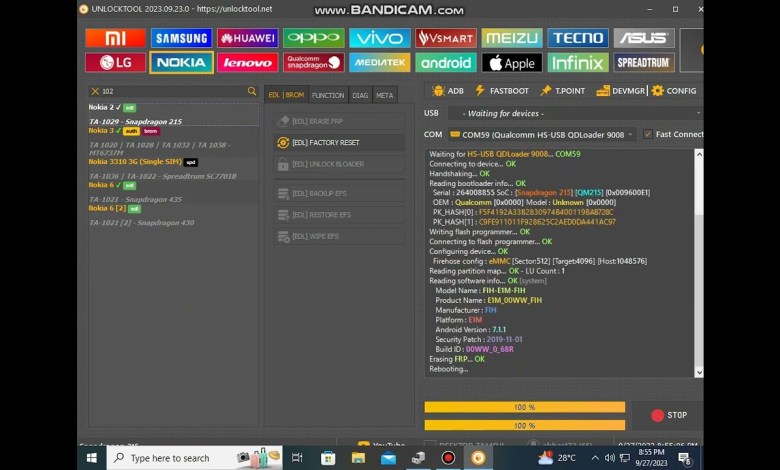Open the Meizu brand tile
This screenshot has width=780, height=470.
(x=512, y=38)
